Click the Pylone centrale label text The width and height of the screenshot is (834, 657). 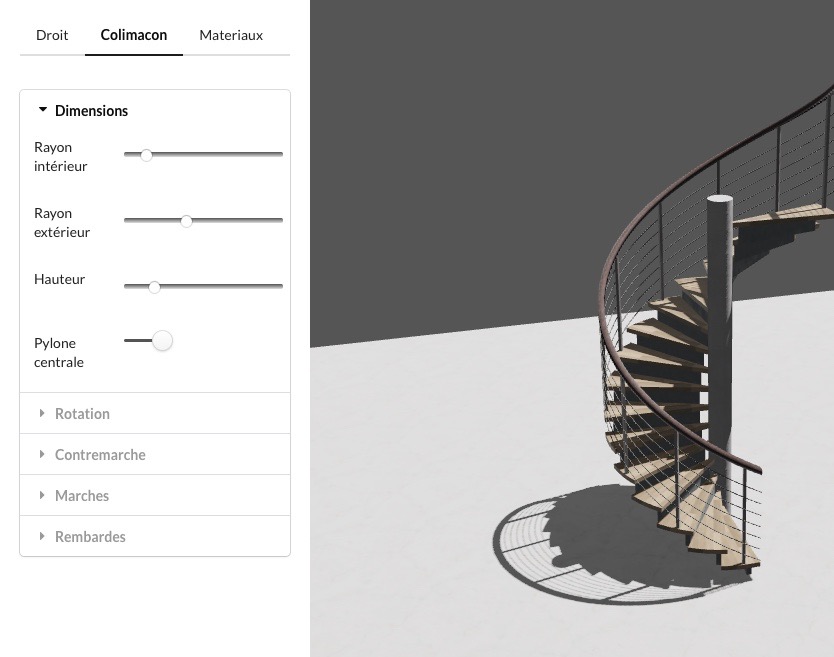(58, 352)
